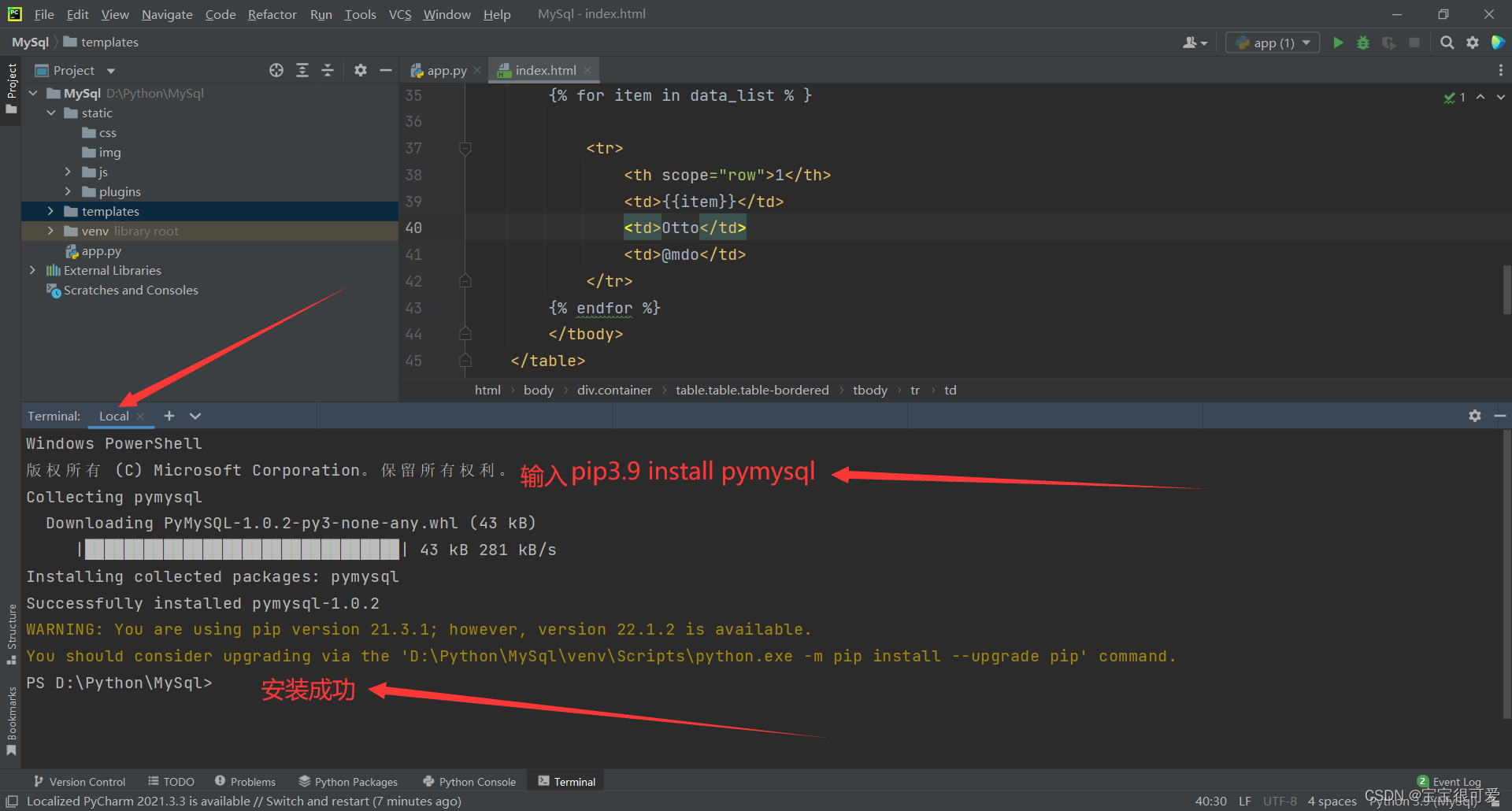Start debugging with the bug icon

tap(1363, 43)
